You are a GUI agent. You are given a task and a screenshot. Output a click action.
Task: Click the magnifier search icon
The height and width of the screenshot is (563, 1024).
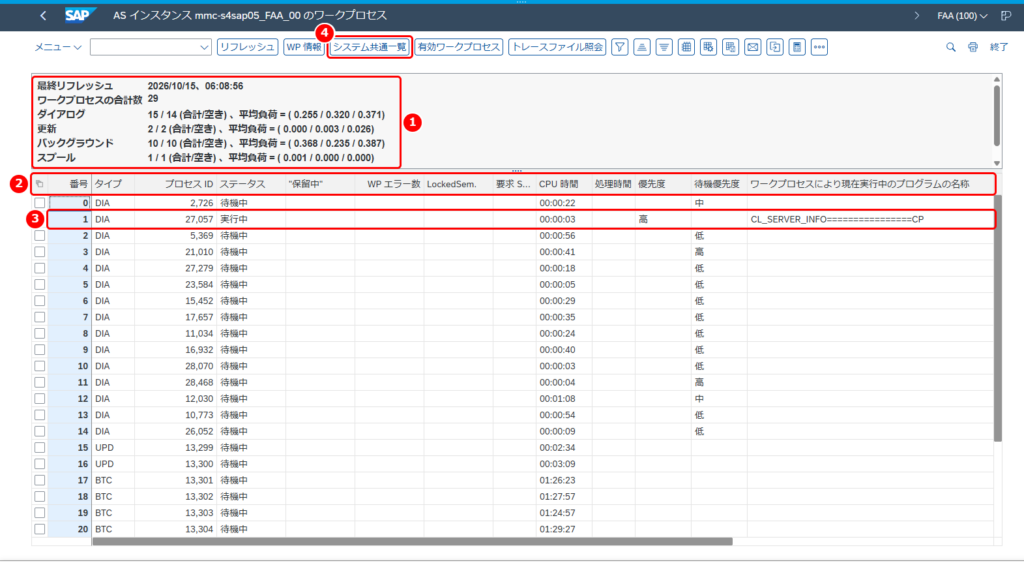pos(951,47)
